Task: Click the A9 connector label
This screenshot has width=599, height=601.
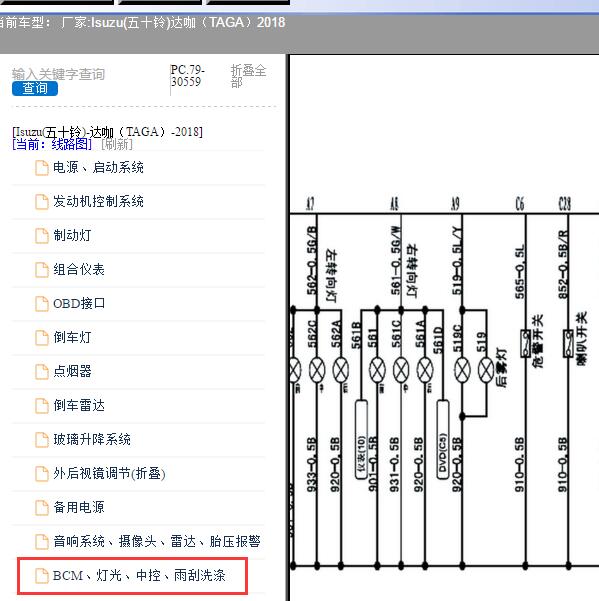Action: pyautogui.click(x=455, y=204)
